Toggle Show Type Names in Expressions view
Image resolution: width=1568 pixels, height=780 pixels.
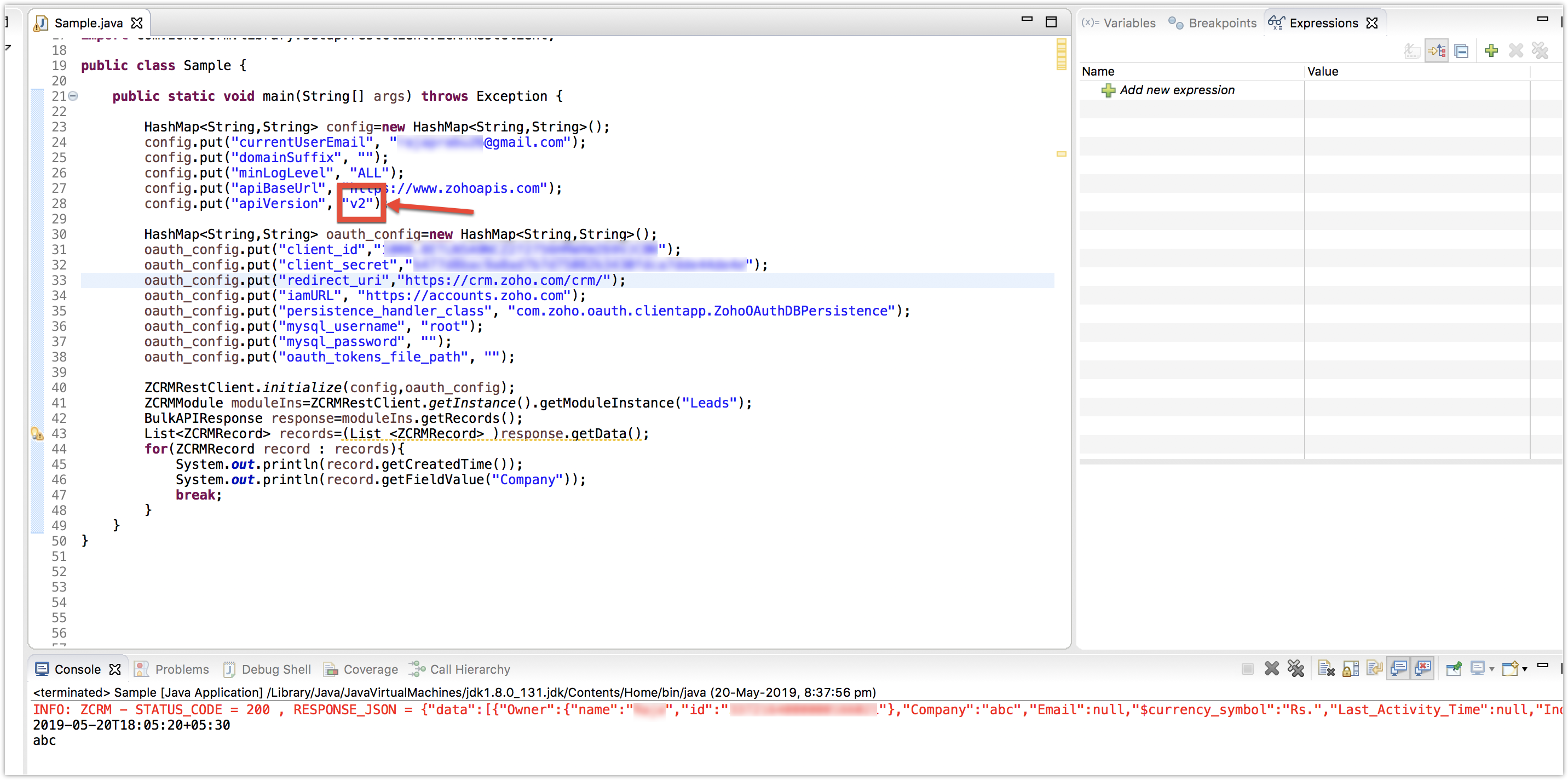pyautogui.click(x=1411, y=51)
